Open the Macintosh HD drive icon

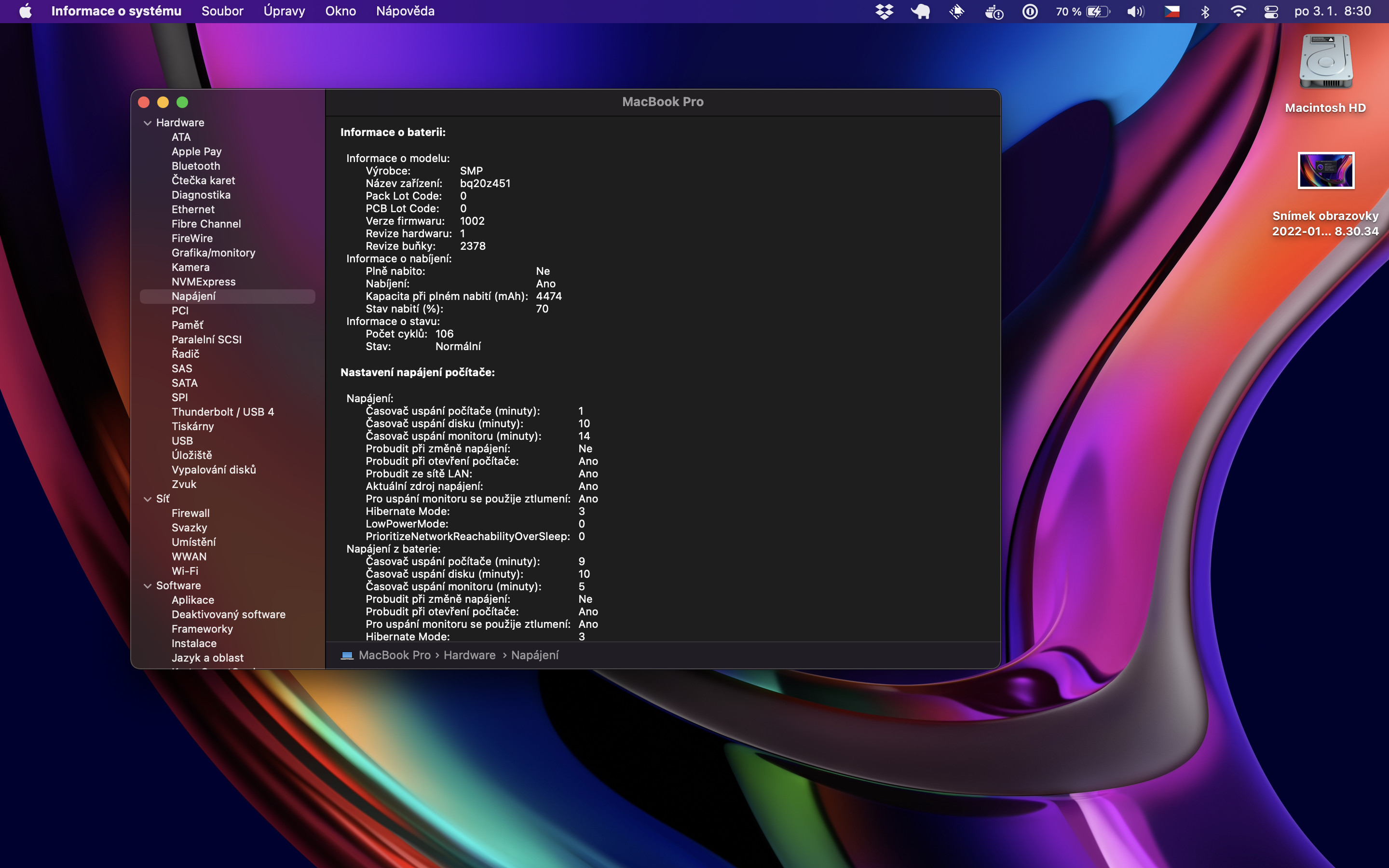1325,62
